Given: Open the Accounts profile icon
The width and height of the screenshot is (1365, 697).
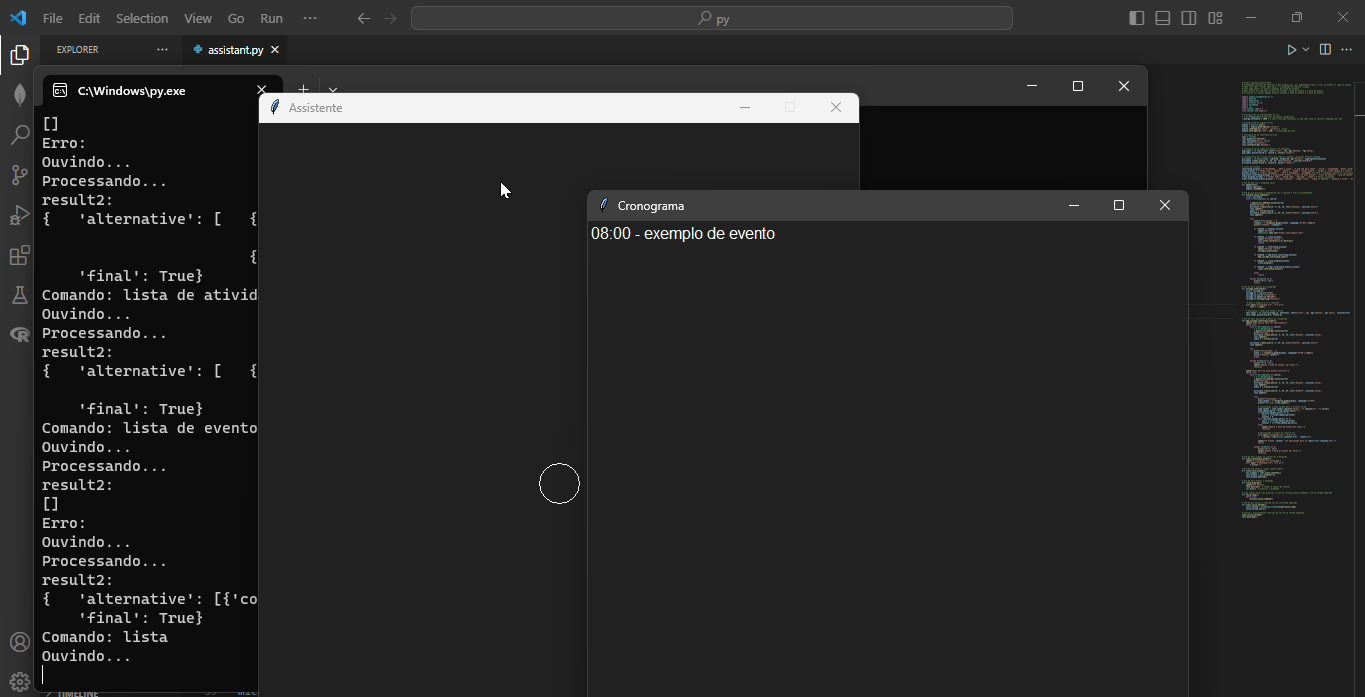Looking at the screenshot, I should point(18,642).
